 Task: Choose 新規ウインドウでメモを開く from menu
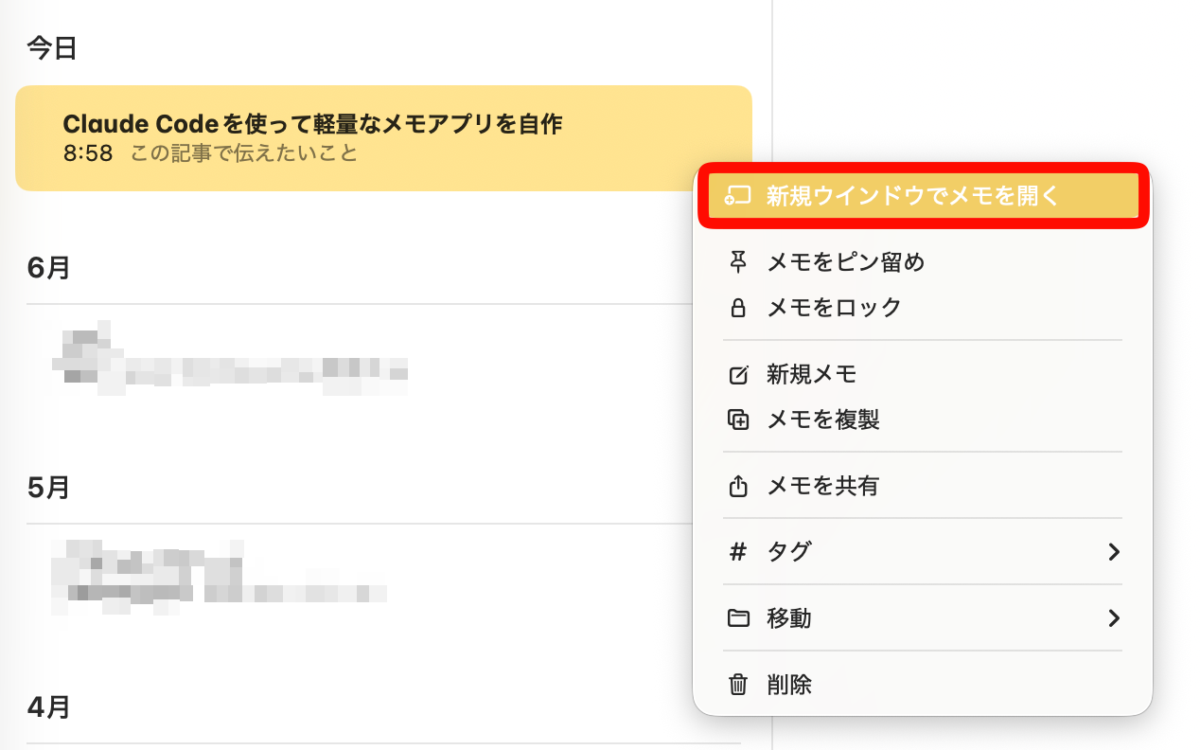[x=922, y=195]
